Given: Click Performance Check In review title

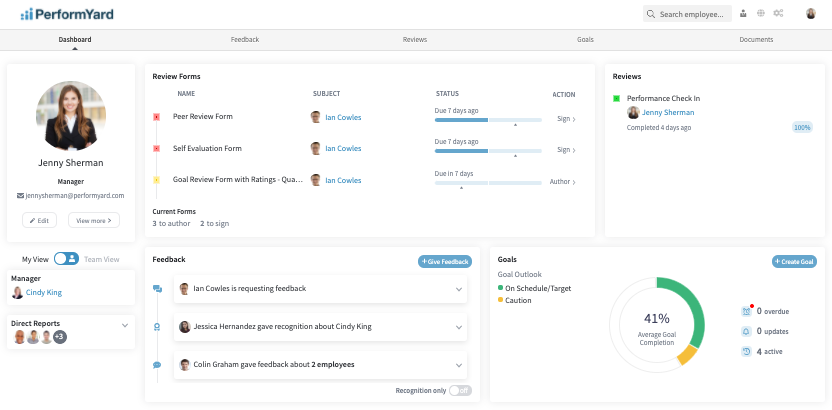Looking at the screenshot, I should coord(663,99).
